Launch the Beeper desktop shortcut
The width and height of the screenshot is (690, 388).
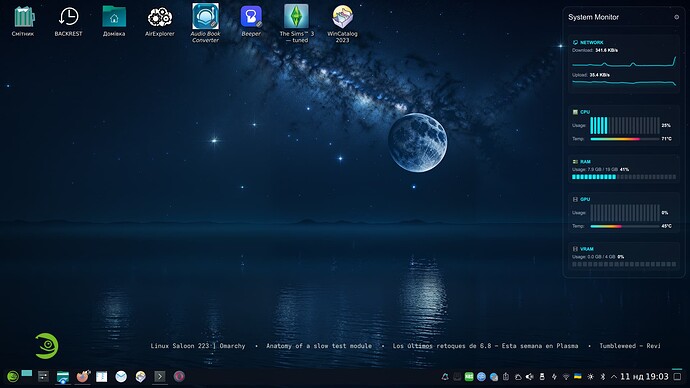(251, 21)
